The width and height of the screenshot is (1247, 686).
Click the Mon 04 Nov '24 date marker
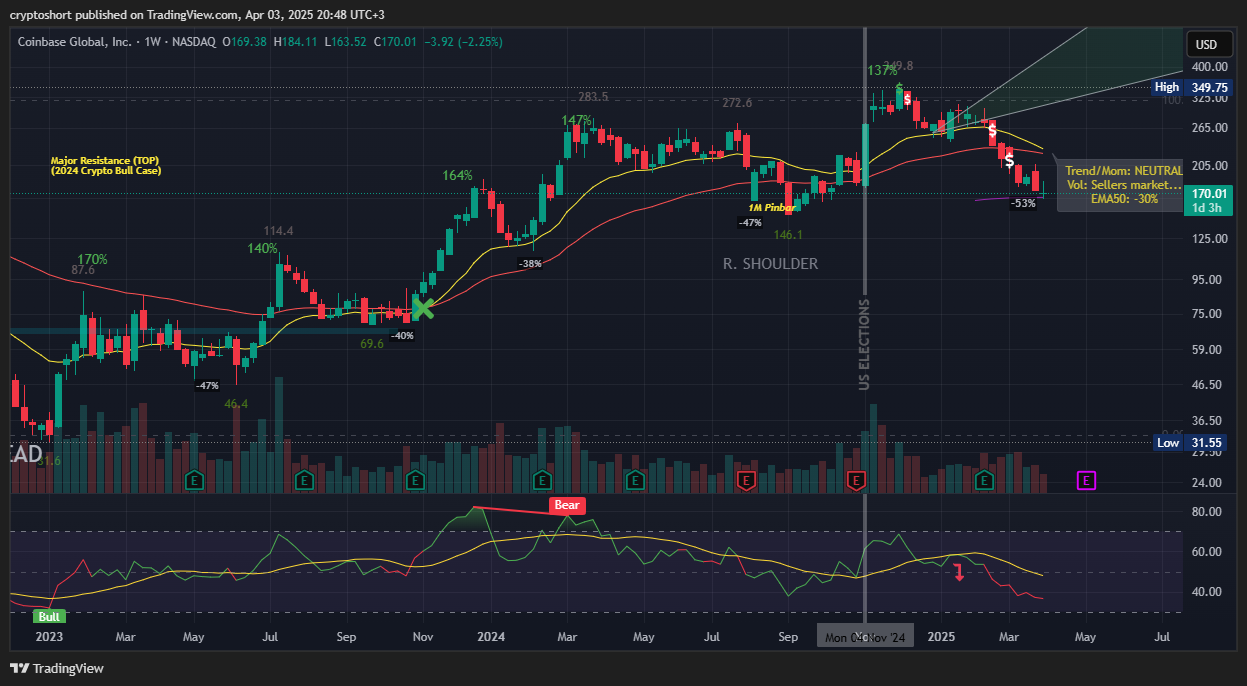866,636
